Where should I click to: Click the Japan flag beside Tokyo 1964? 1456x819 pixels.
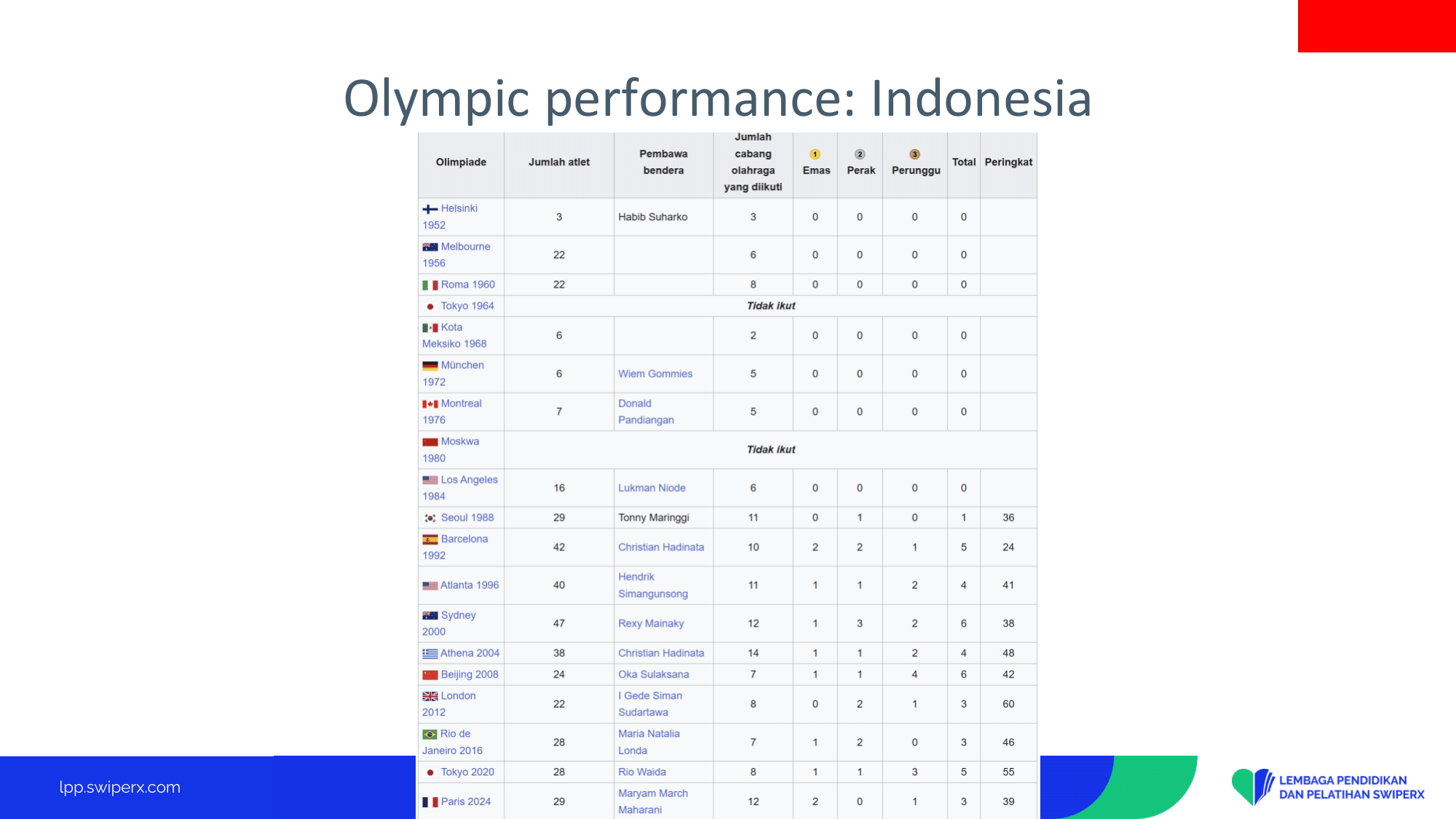pos(430,306)
